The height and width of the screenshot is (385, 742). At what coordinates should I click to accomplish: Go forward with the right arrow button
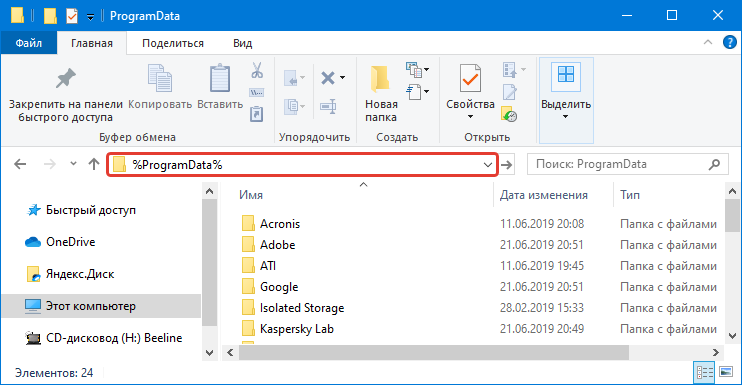(50, 165)
